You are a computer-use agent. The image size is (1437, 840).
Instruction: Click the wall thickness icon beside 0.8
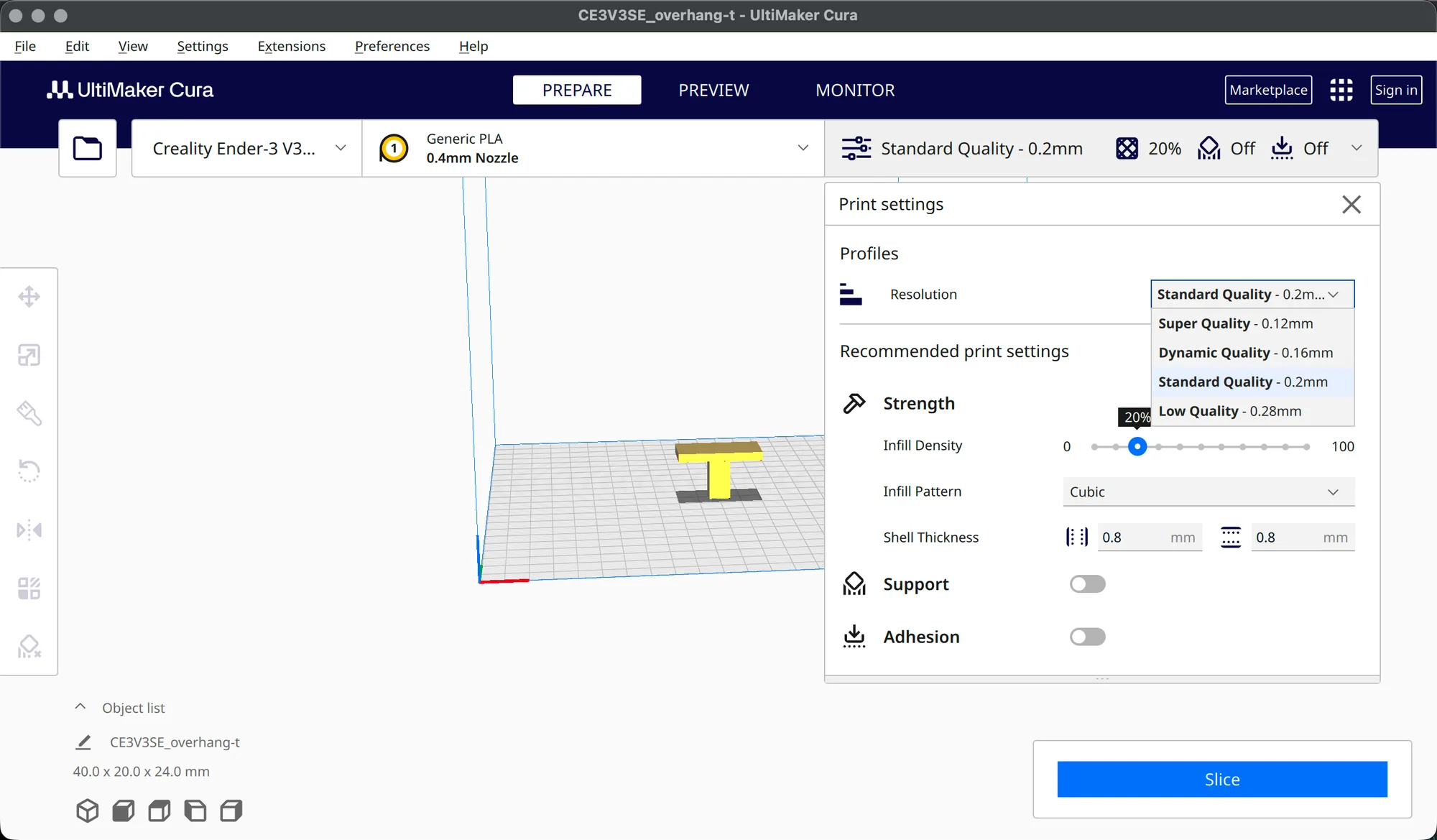1076,537
